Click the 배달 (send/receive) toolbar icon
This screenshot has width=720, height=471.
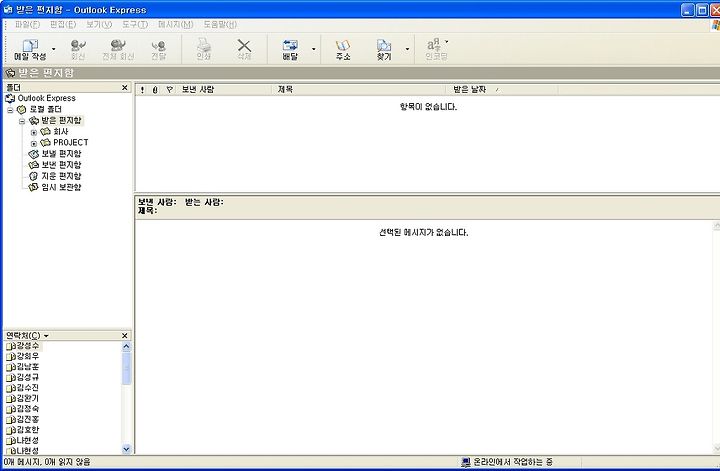[x=290, y=45]
